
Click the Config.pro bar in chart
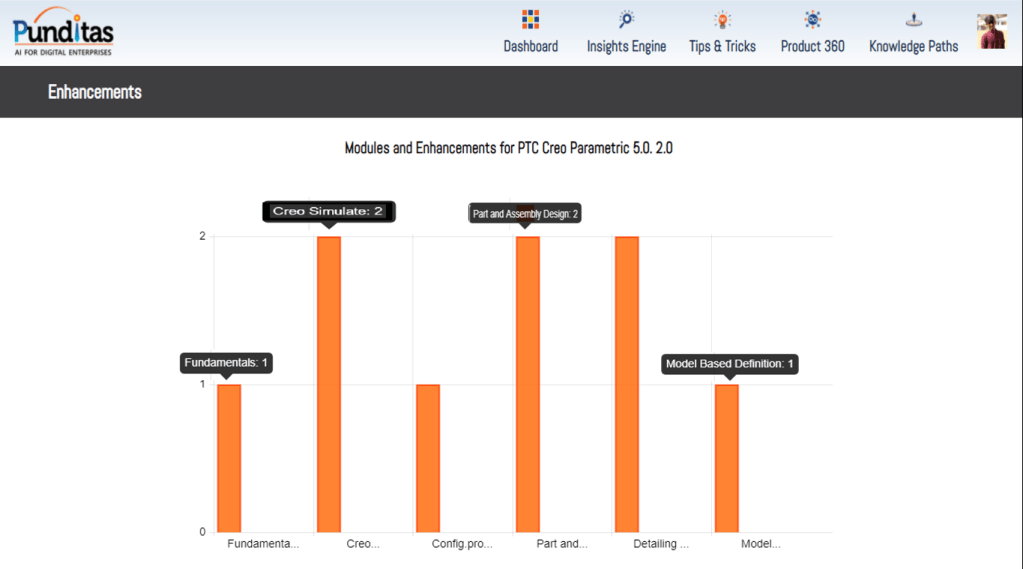pos(428,458)
